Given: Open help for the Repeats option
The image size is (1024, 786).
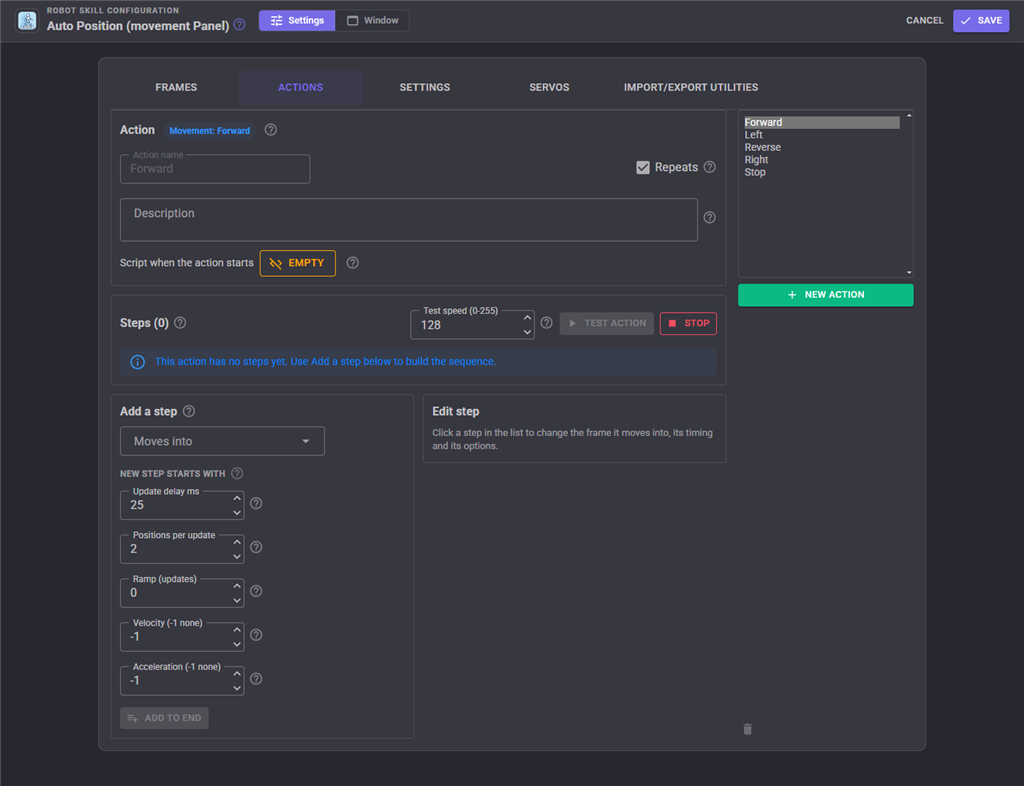Looking at the screenshot, I should click(x=709, y=167).
